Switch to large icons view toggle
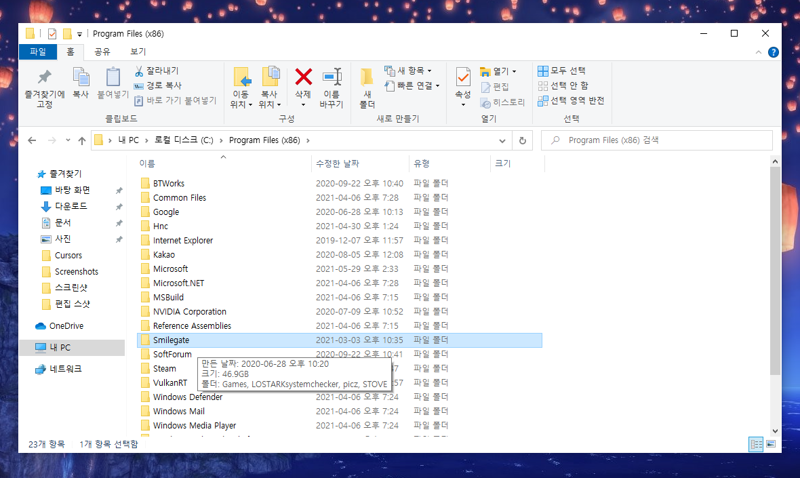The height and width of the screenshot is (478, 800). coord(771,444)
